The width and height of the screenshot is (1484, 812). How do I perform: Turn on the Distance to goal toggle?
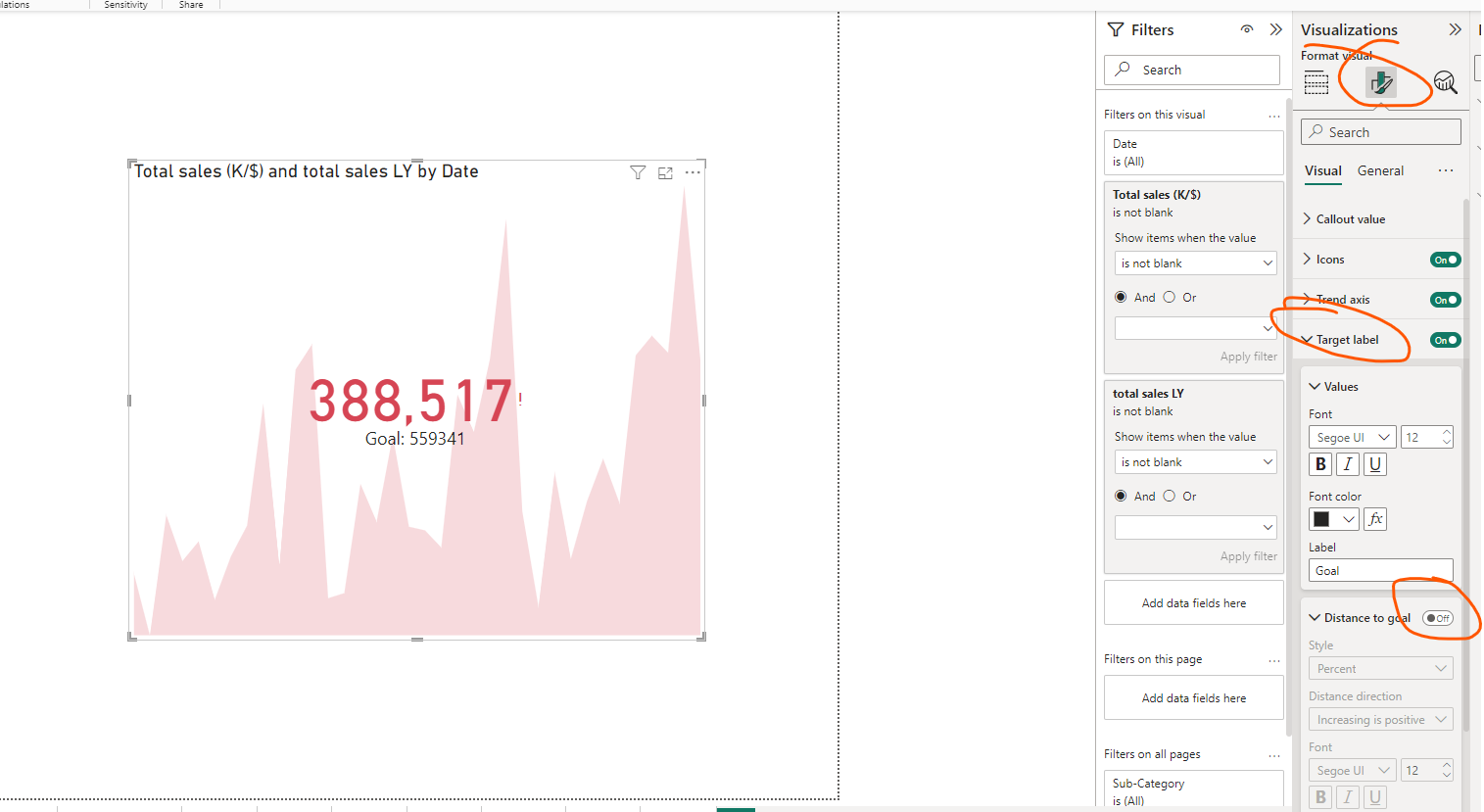pyautogui.click(x=1438, y=618)
